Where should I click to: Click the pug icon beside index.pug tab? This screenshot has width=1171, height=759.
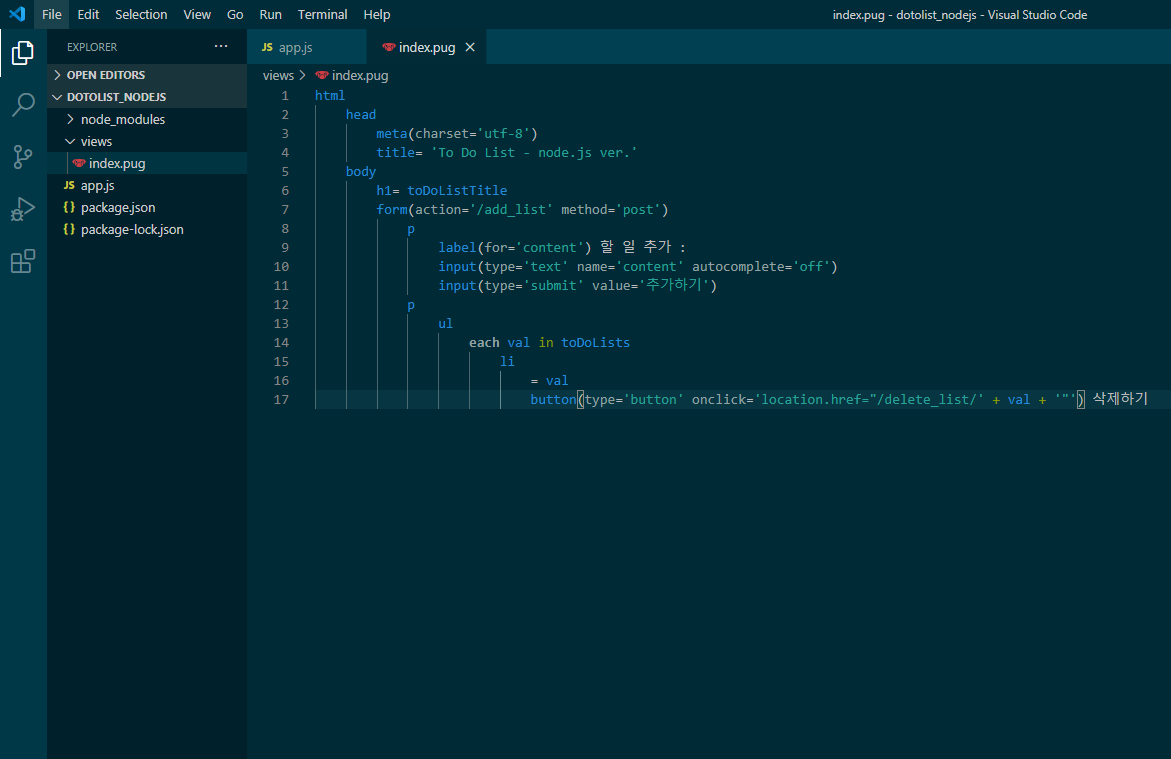pyautogui.click(x=388, y=46)
